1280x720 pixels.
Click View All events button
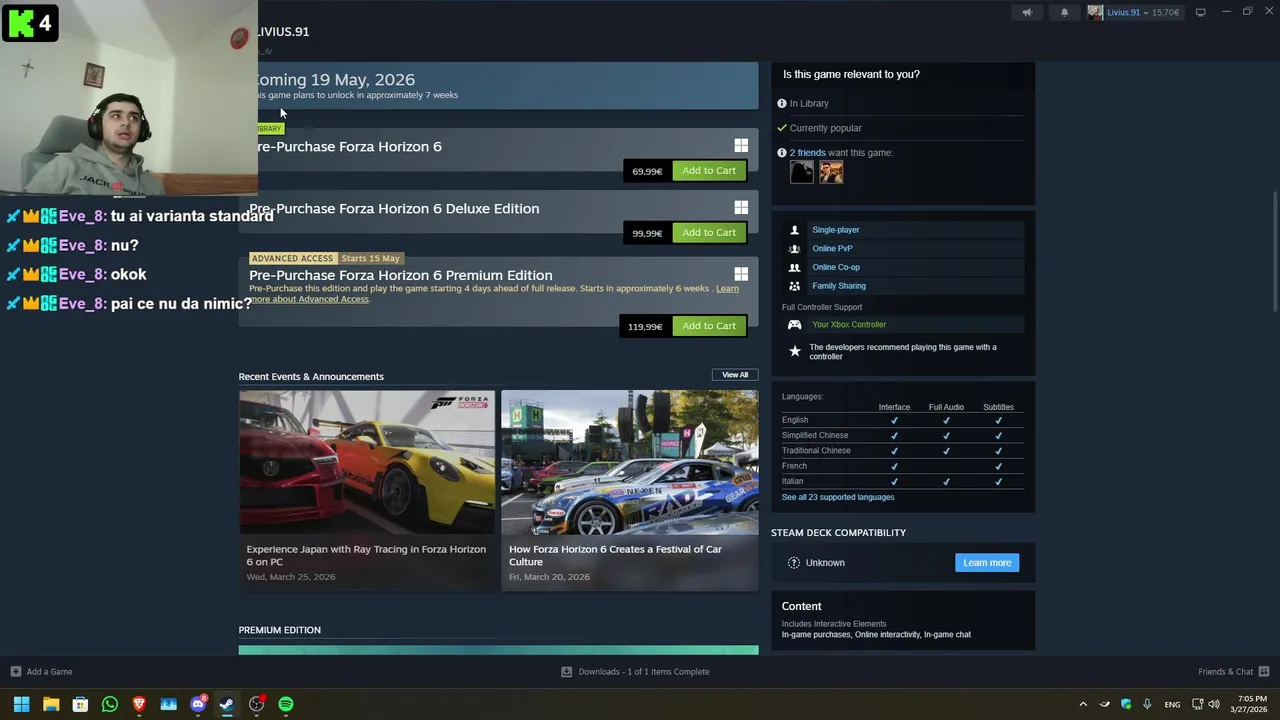735,375
